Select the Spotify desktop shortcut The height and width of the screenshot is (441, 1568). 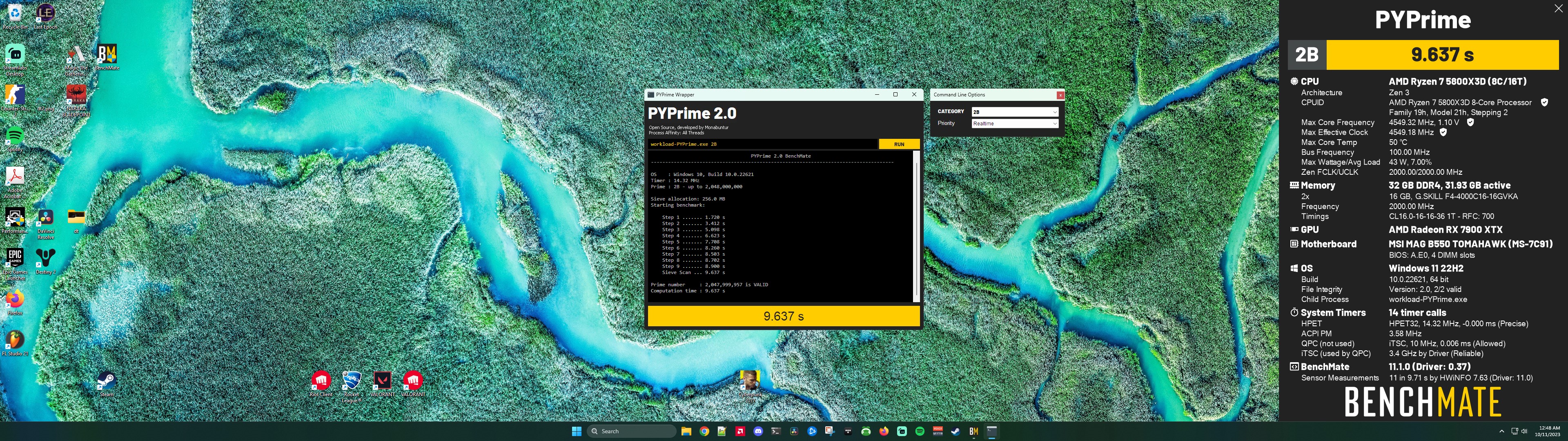click(15, 139)
